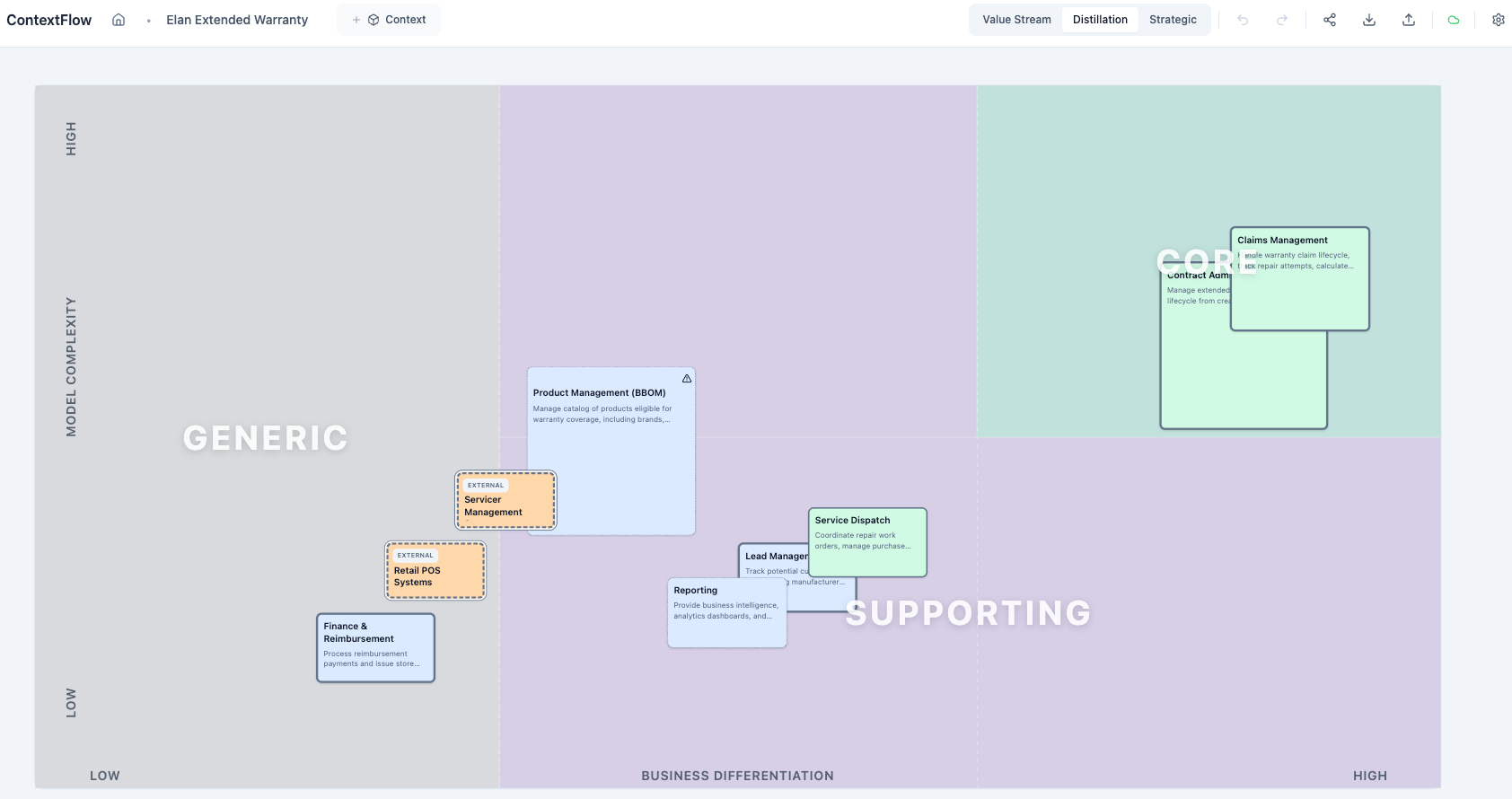This screenshot has height=799, width=1512.
Task: Click the download icon
Action: (1369, 20)
